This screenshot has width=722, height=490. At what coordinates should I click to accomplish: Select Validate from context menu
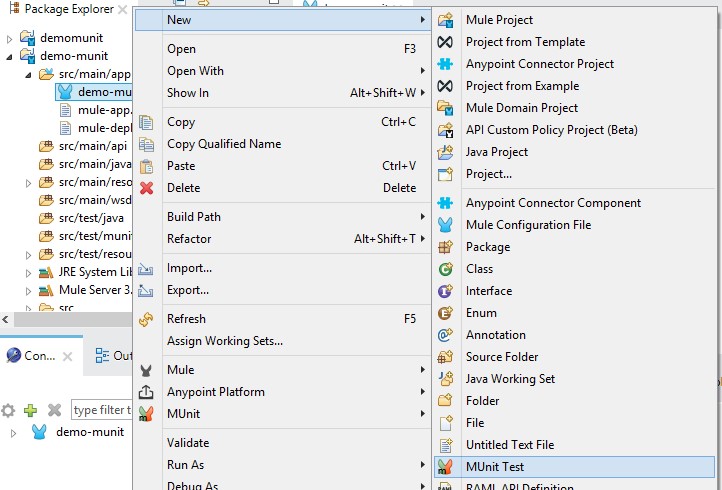pyautogui.click(x=283, y=443)
